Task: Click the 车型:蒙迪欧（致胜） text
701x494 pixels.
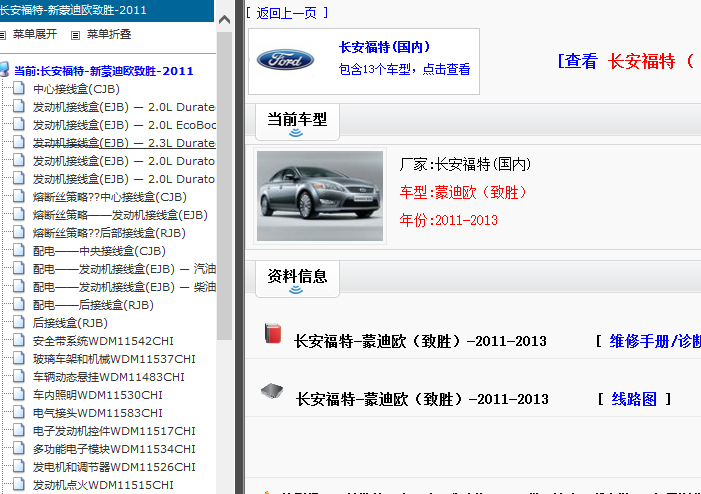Action: [463, 193]
